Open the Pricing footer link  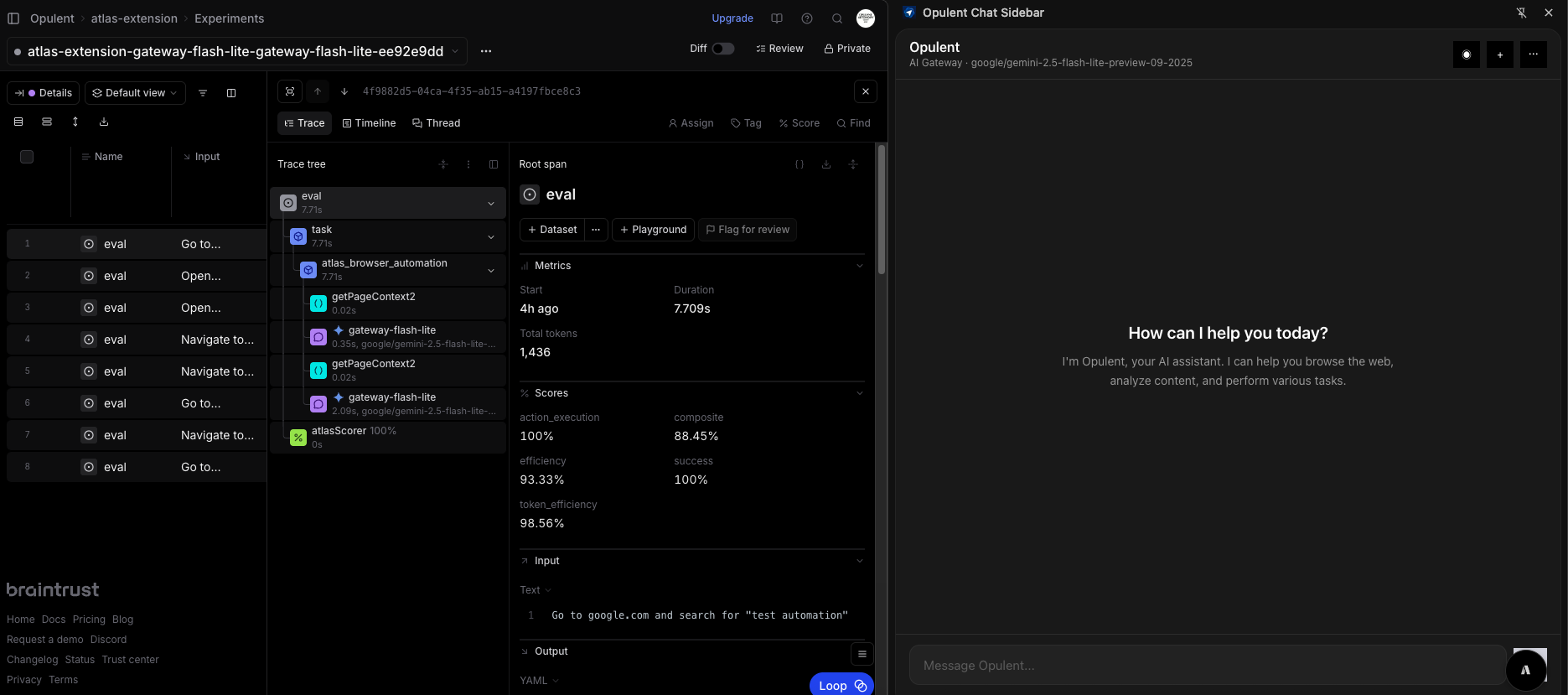click(x=89, y=620)
